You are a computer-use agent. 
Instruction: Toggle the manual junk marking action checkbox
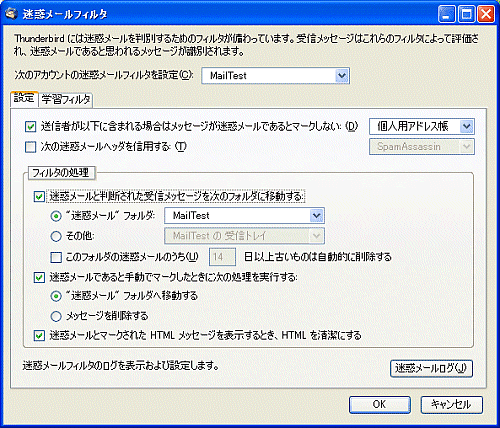point(39,277)
